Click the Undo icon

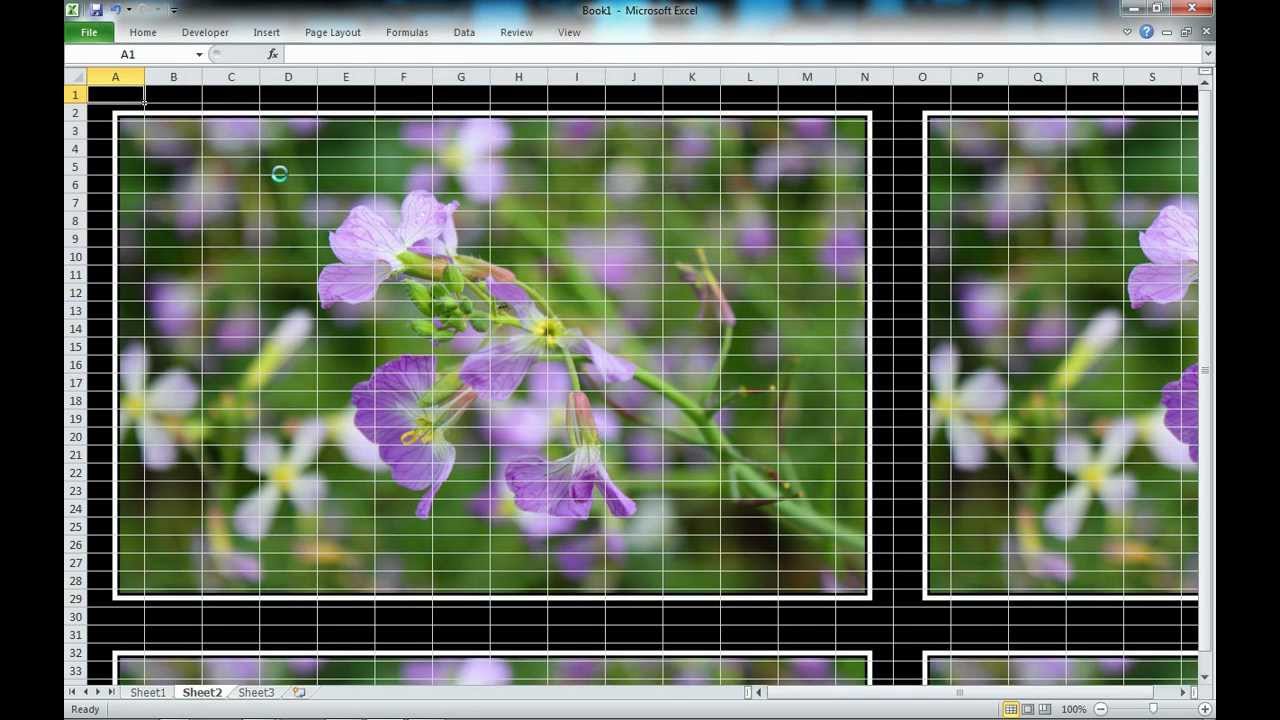(x=116, y=9)
